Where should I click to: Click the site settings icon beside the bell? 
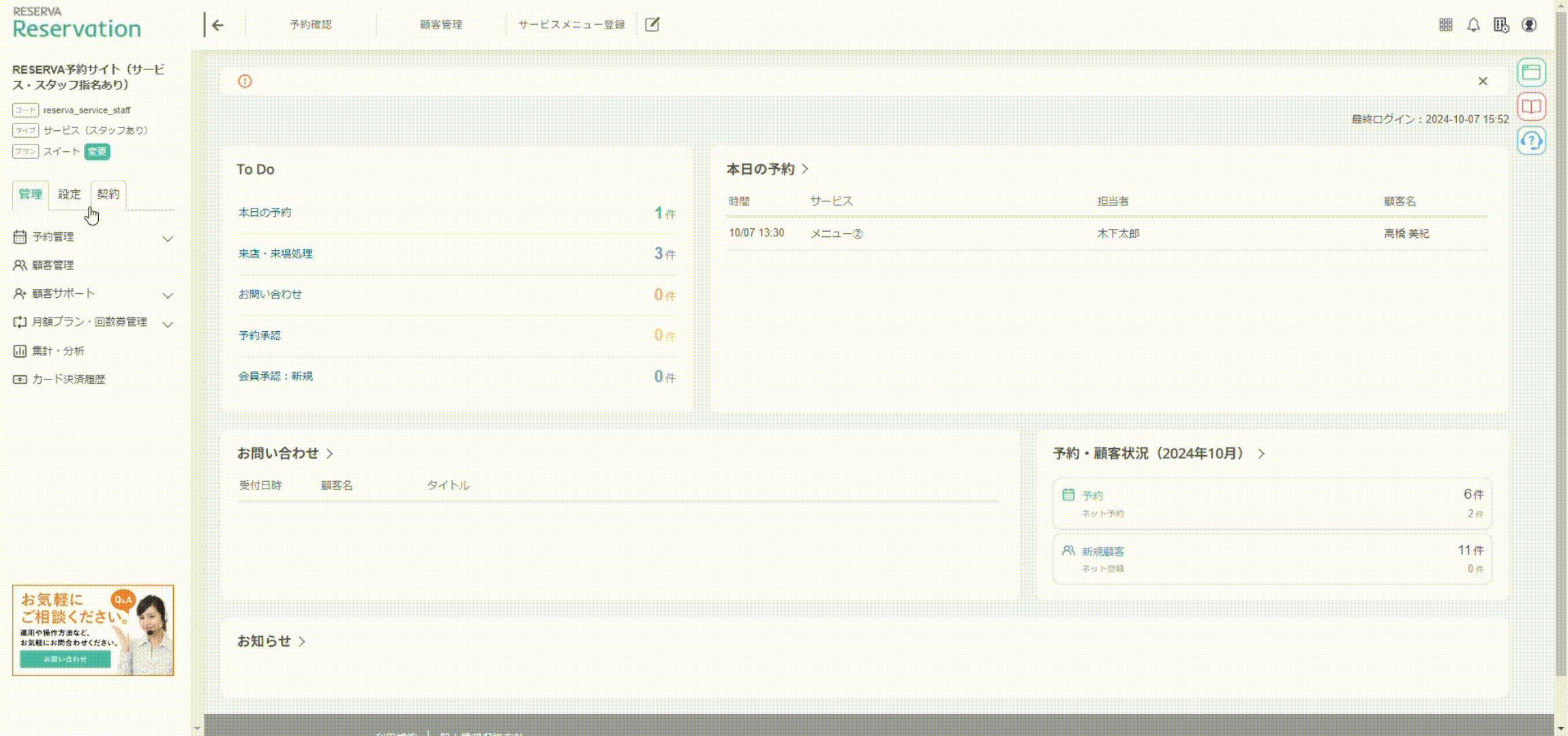click(1500, 25)
